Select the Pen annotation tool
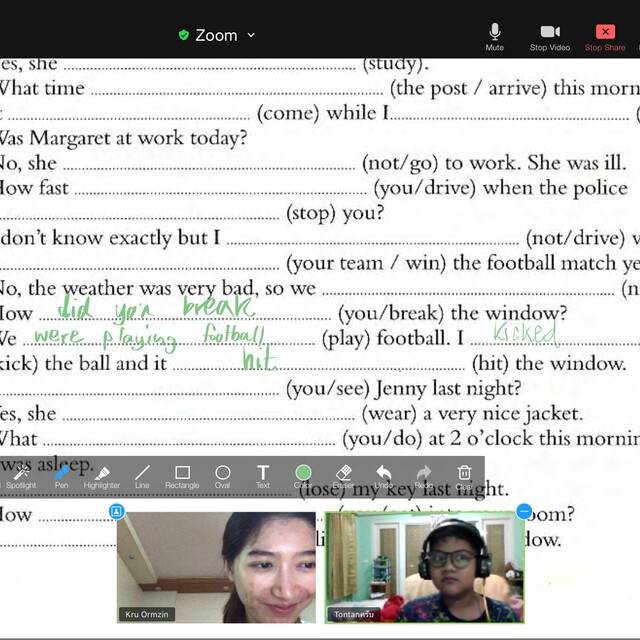Screen dimensions: 640x640 [61, 477]
